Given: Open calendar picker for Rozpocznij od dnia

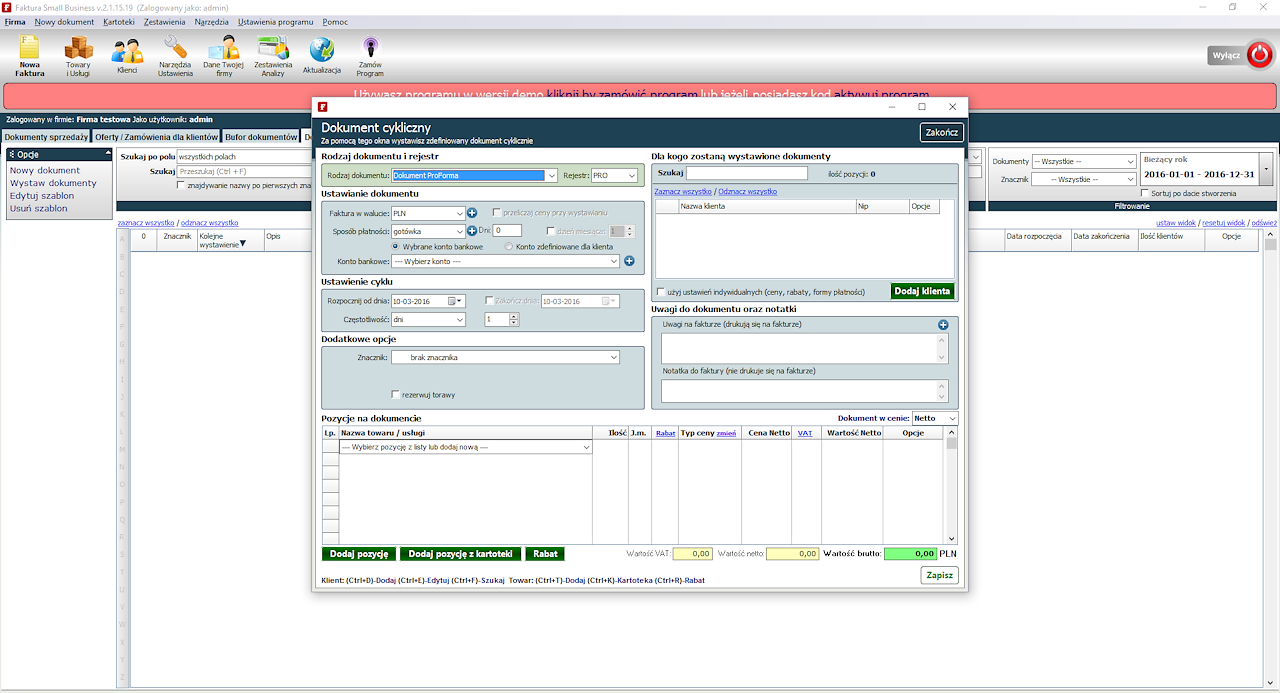Looking at the screenshot, I should [x=456, y=301].
